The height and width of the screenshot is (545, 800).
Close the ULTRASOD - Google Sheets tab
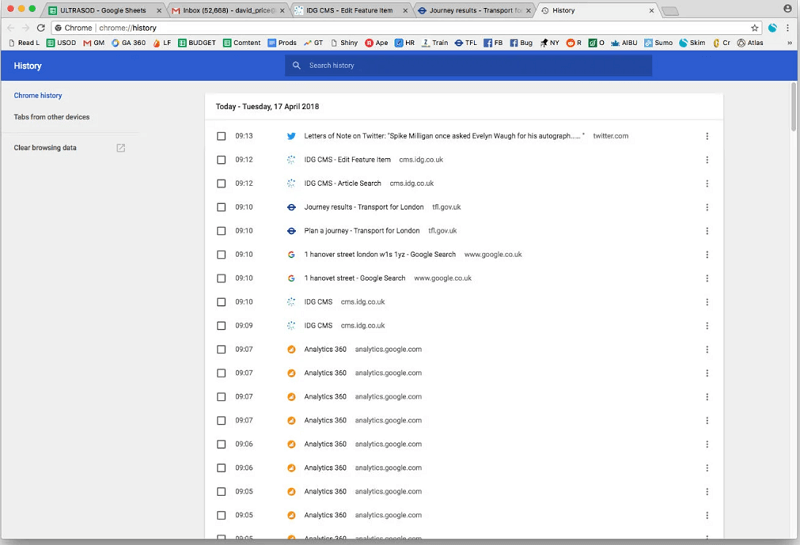pos(159,10)
